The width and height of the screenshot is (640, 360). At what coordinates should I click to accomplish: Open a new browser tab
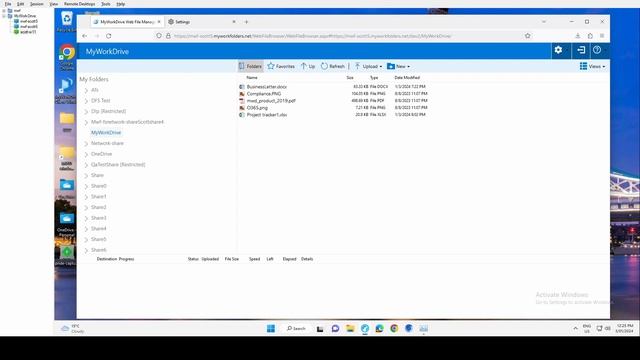pyautogui.click(x=246, y=22)
